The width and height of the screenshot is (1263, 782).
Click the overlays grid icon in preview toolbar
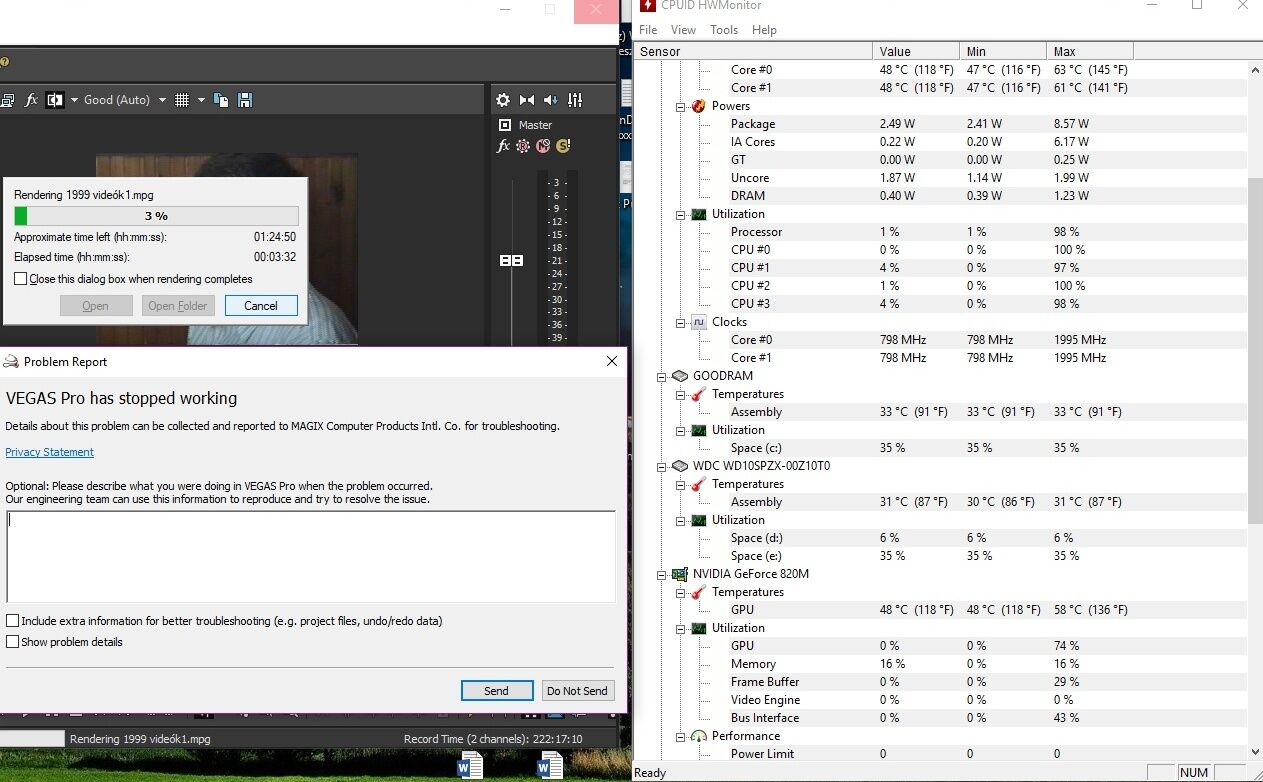pyautogui.click(x=182, y=100)
